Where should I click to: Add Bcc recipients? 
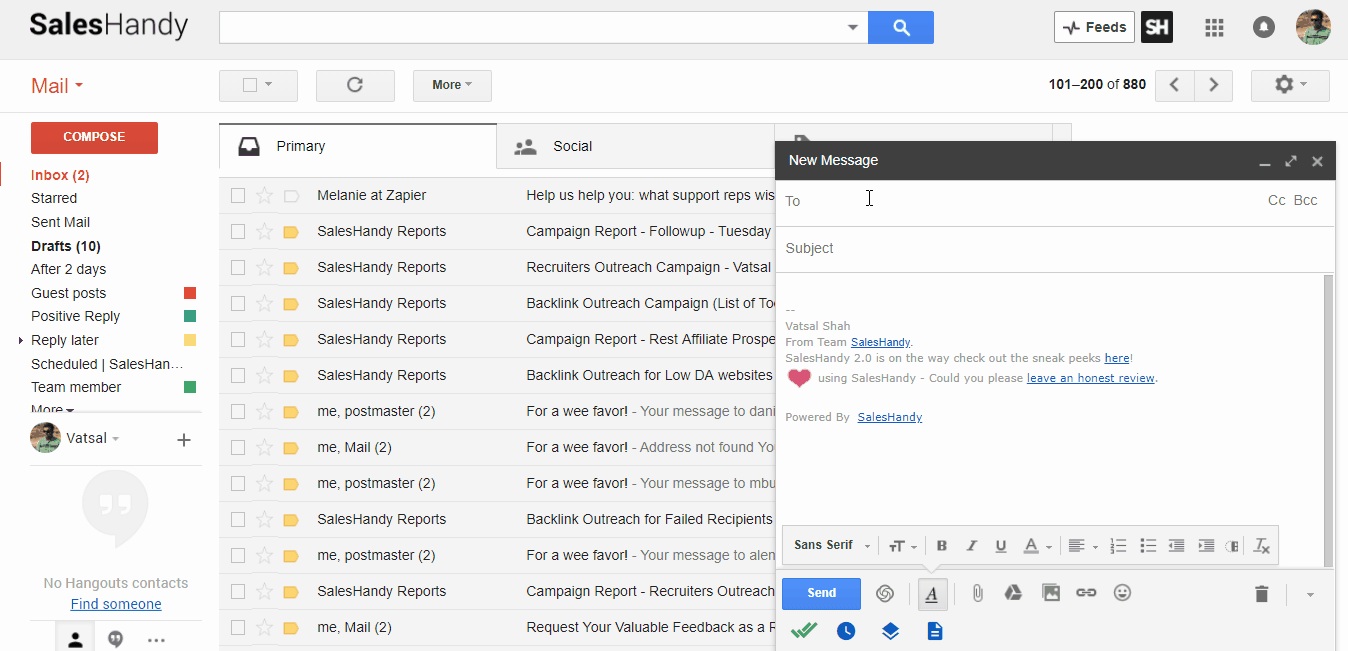[x=1305, y=200]
